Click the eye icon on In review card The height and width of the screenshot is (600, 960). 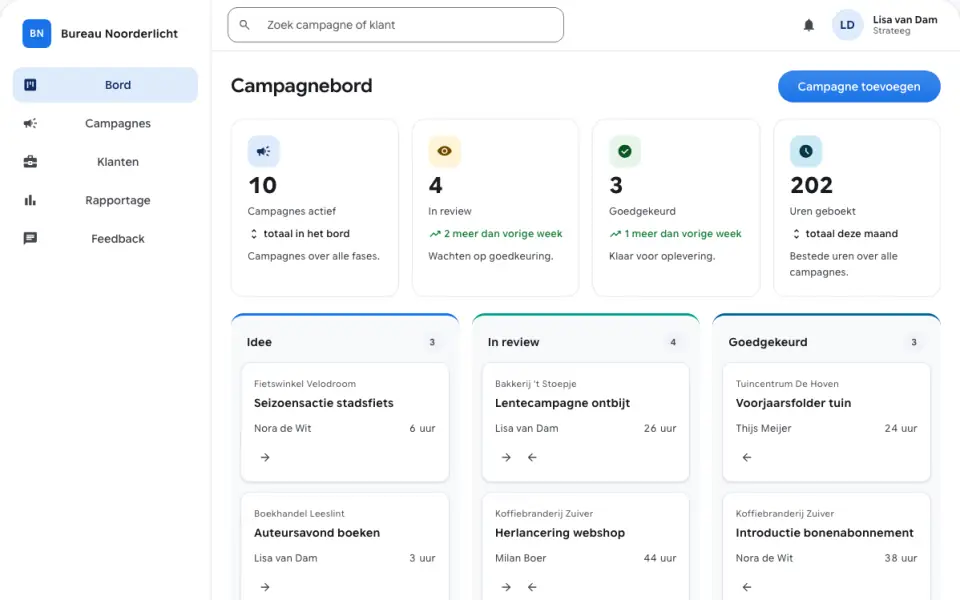pyautogui.click(x=444, y=151)
